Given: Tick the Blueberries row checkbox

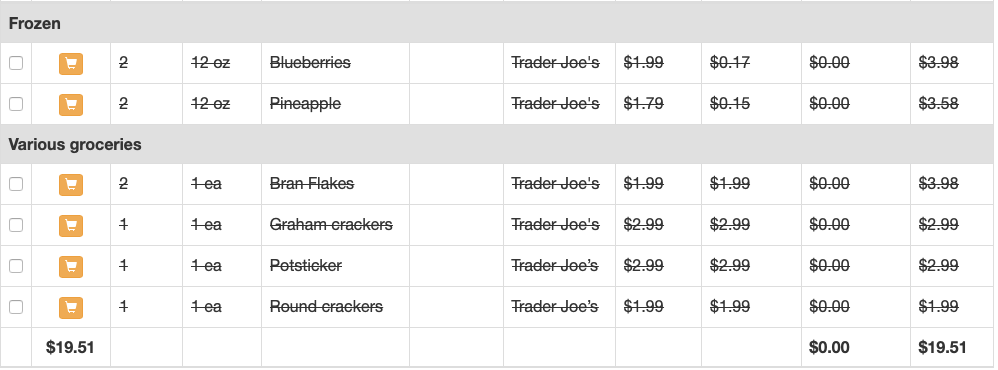Looking at the screenshot, I should point(16,63).
